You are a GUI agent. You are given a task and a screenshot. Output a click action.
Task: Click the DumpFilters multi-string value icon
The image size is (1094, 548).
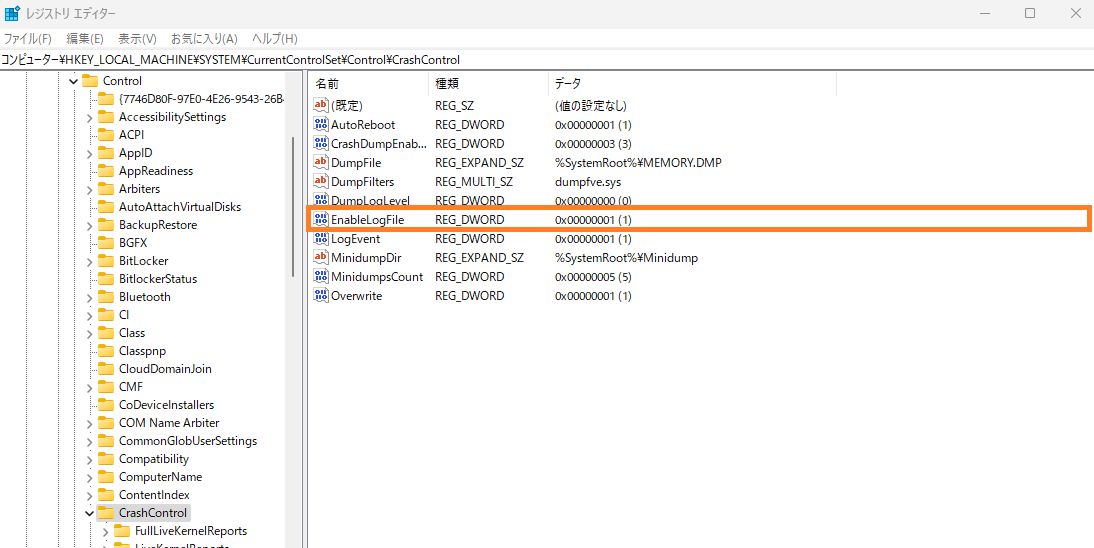[x=321, y=182]
